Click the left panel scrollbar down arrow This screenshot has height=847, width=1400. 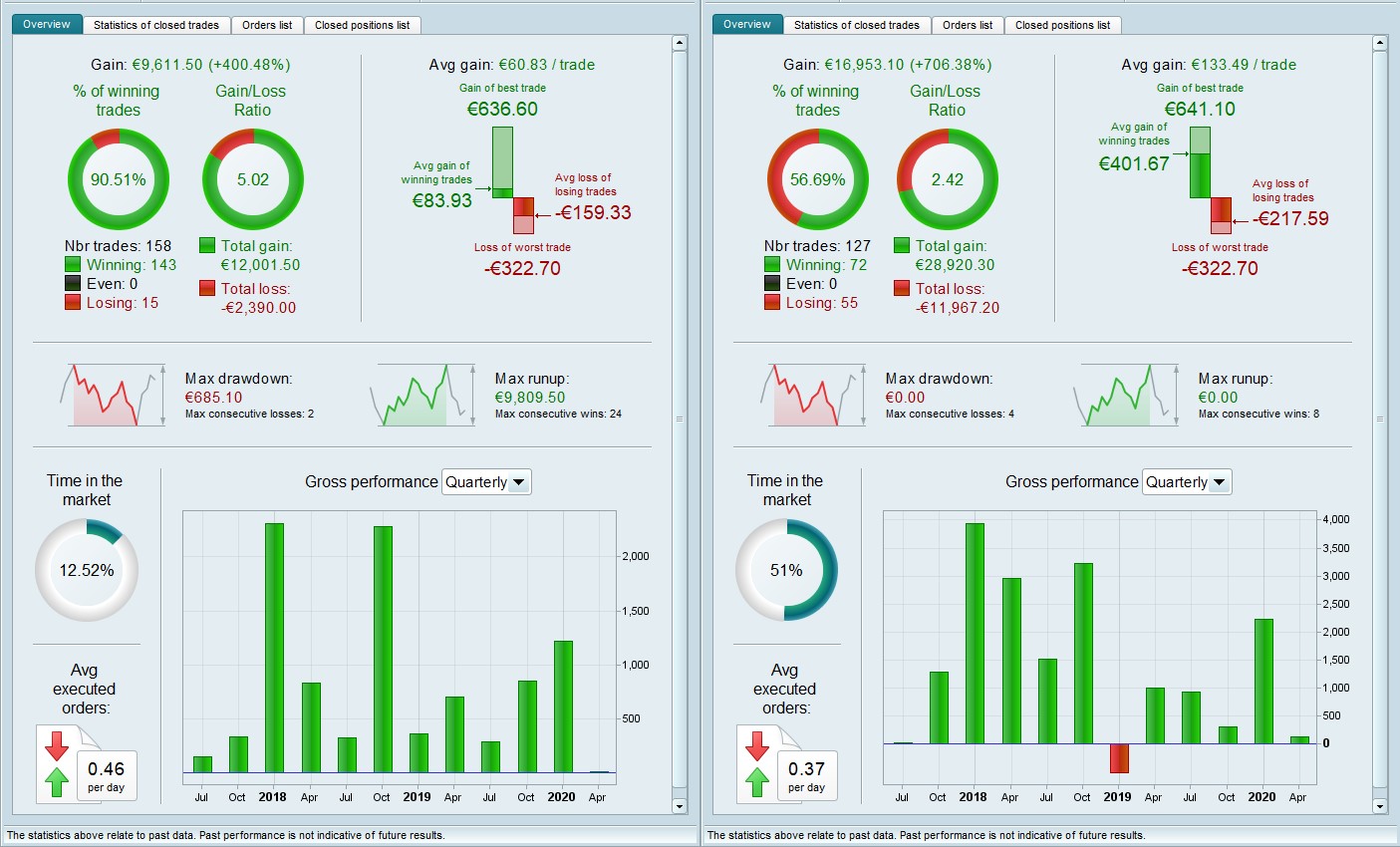coord(680,806)
